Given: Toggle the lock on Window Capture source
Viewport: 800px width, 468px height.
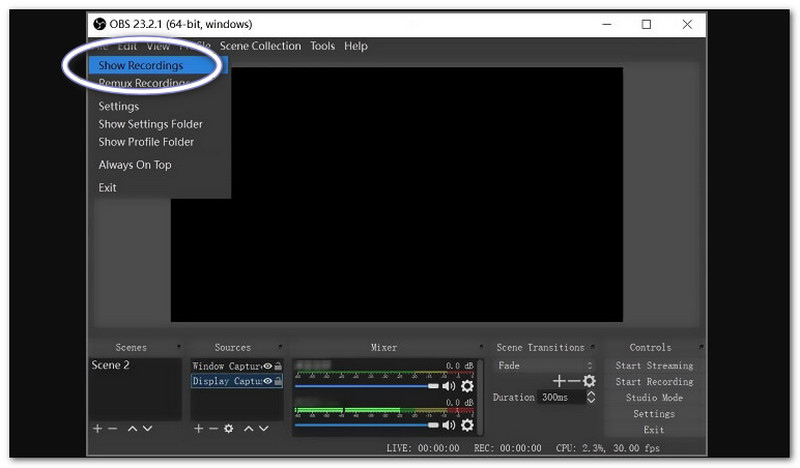Looking at the screenshot, I should pos(278,366).
